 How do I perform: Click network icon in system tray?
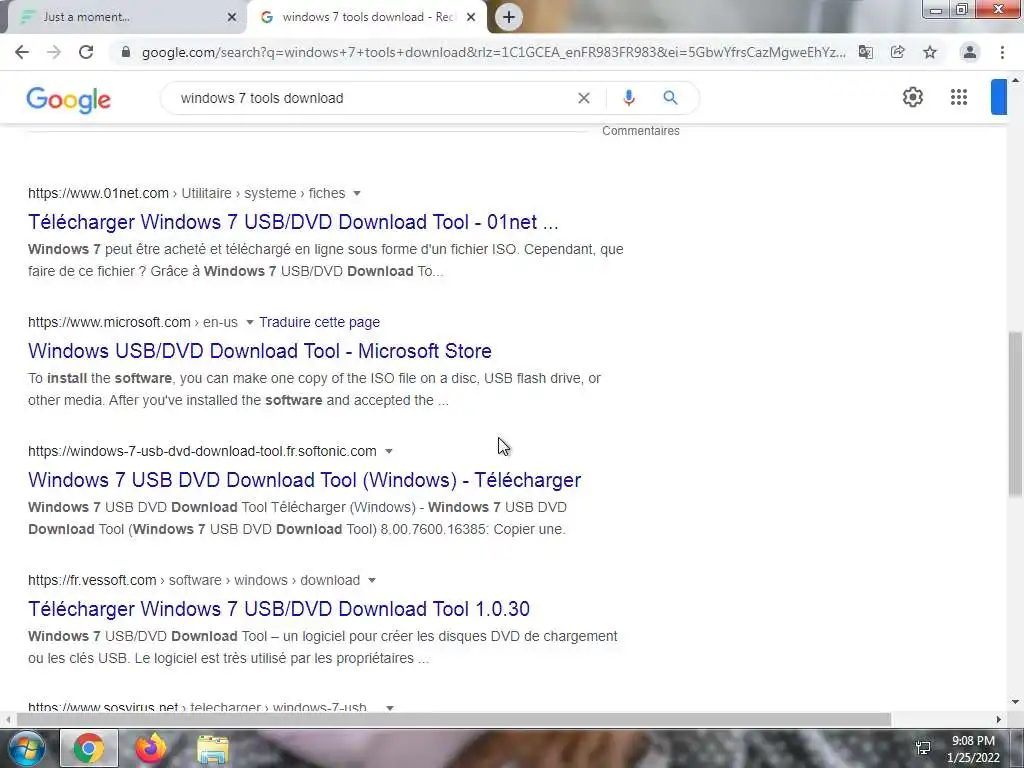tap(923, 747)
